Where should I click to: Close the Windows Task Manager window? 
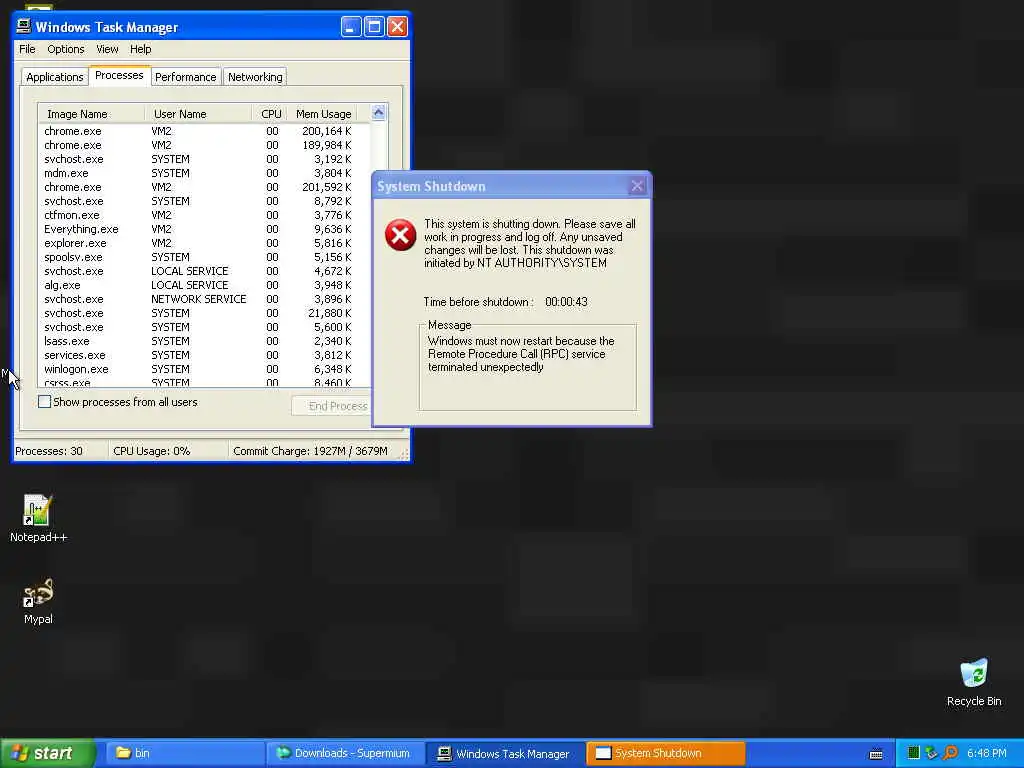click(x=397, y=27)
